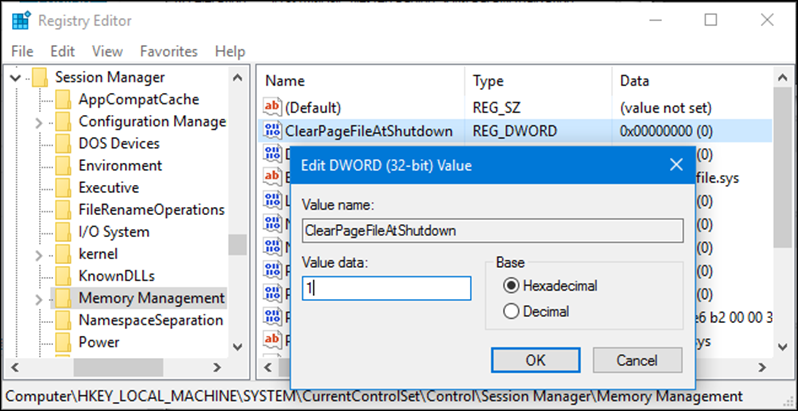
Task: Open the File menu
Action: pos(22,51)
